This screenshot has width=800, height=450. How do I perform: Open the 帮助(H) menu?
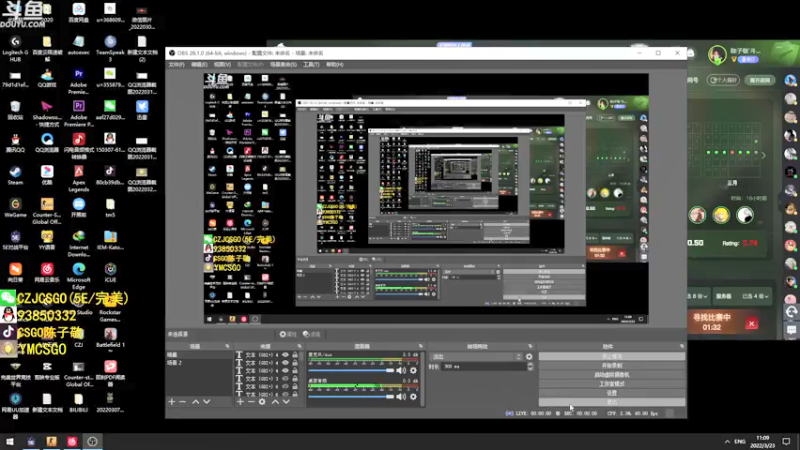(335, 65)
